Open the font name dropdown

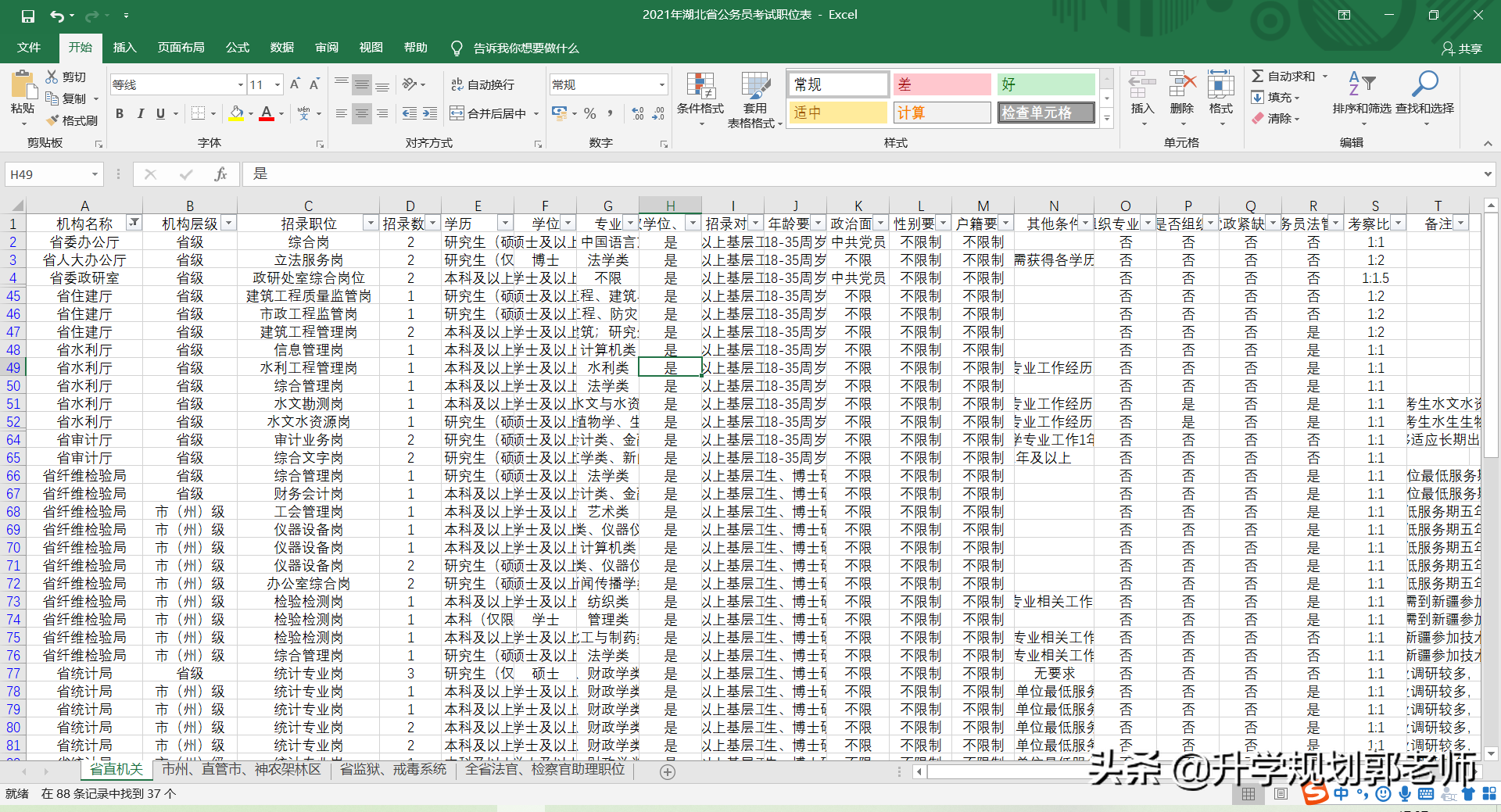(x=240, y=84)
